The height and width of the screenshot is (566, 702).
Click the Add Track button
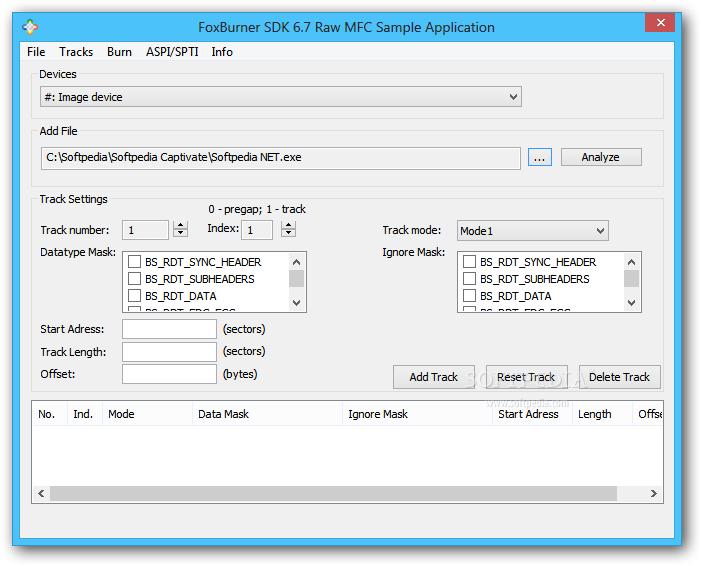coord(434,377)
